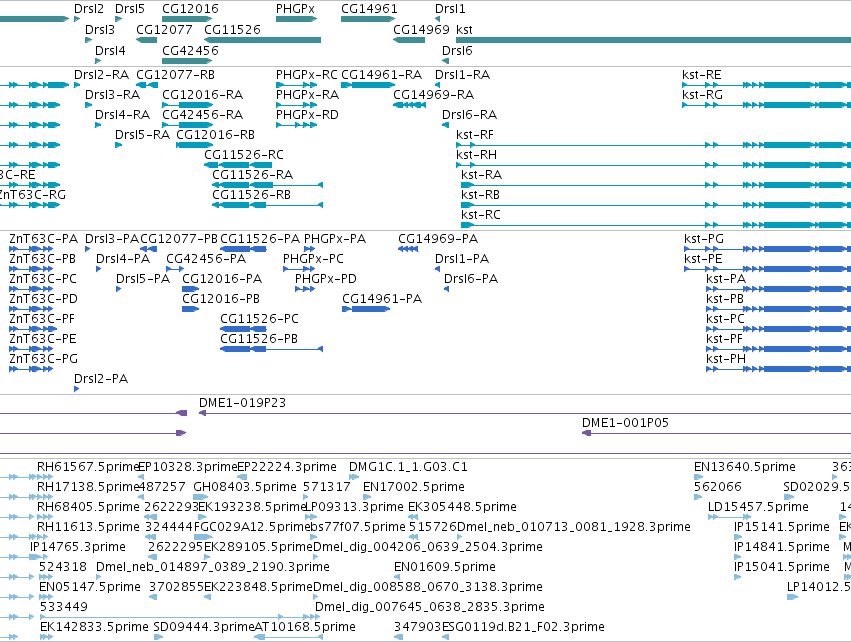This screenshot has height=642, width=851.
Task: Click the CG12077 gene label
Action: pos(164,29)
